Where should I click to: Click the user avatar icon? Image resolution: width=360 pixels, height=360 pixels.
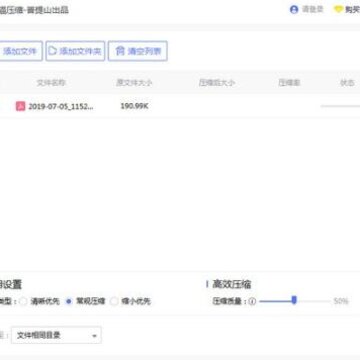[294, 9]
